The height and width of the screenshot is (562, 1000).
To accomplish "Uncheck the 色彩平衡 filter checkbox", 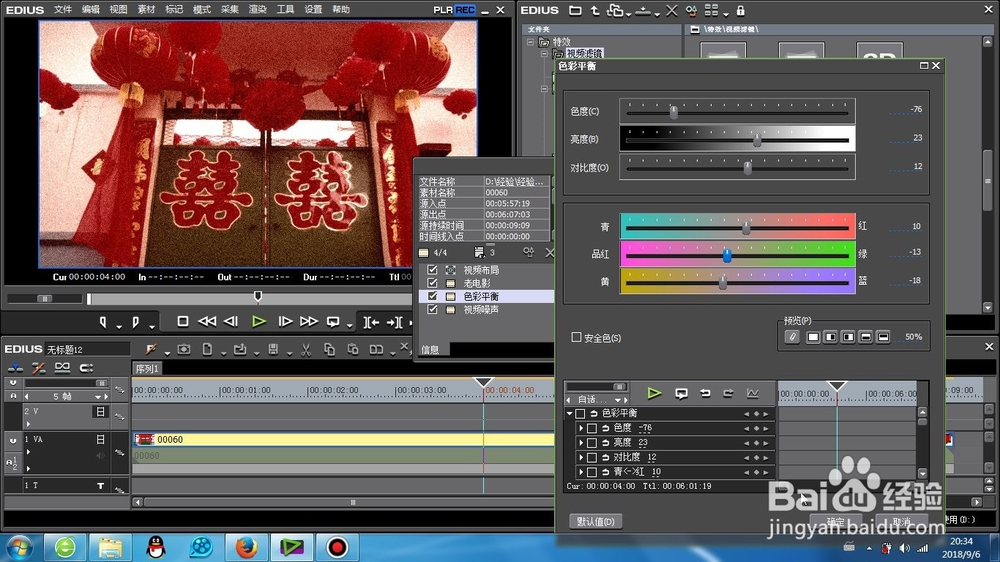I will [432, 296].
